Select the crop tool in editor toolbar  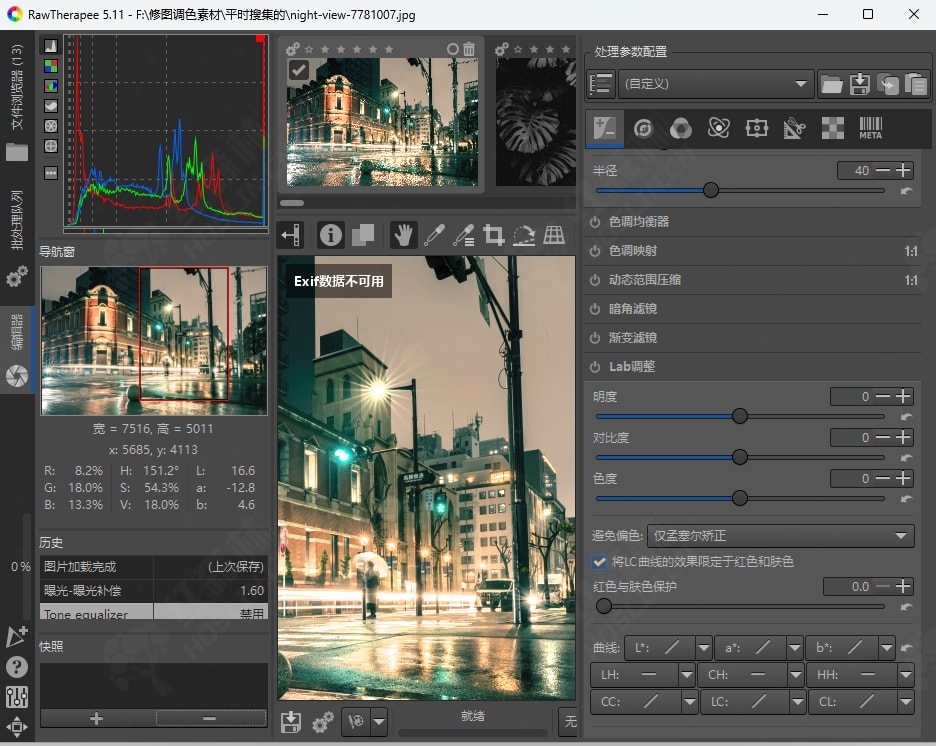[x=493, y=235]
